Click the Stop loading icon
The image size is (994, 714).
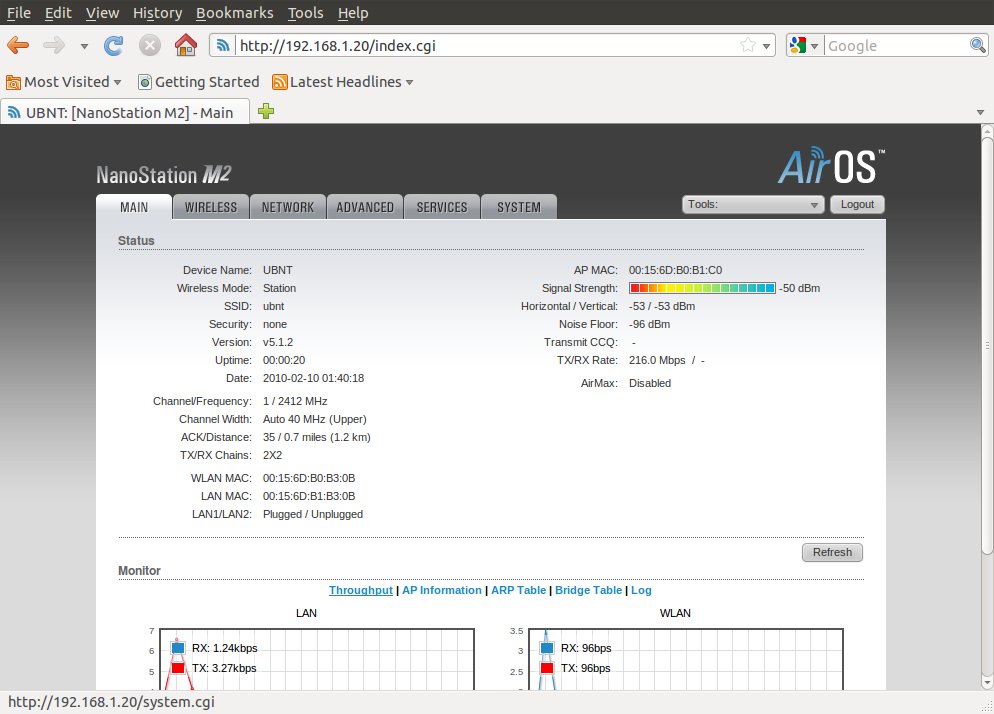click(149, 45)
